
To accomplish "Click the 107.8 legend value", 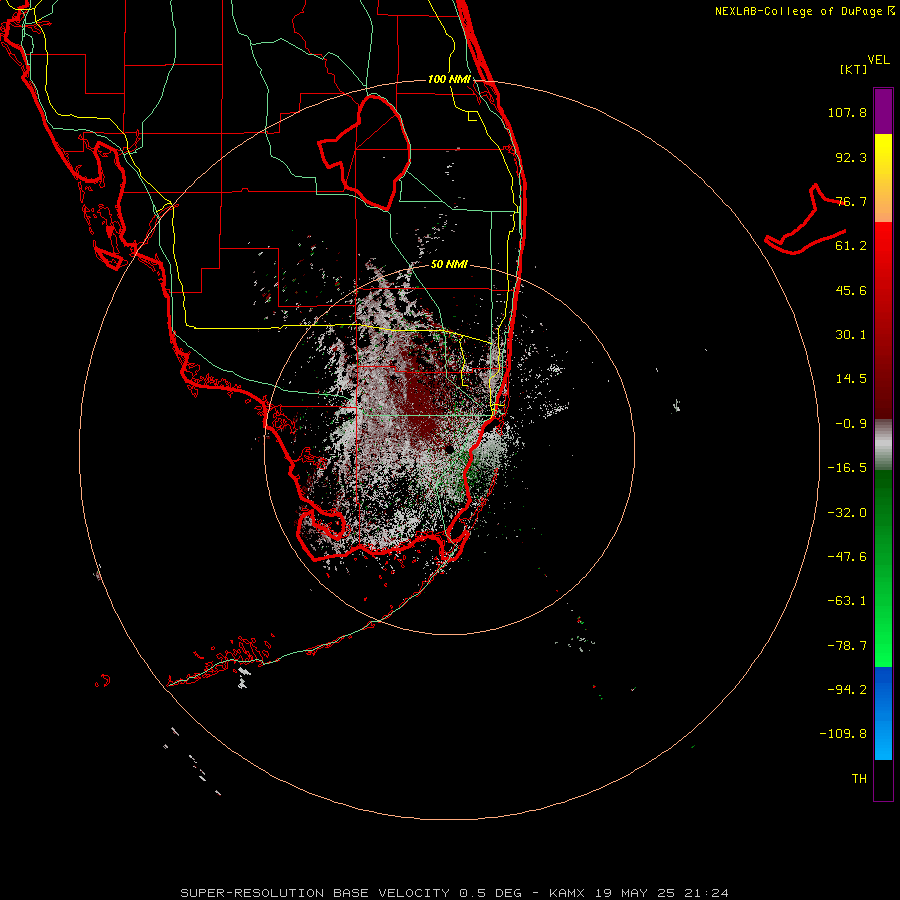I will click(x=847, y=112).
